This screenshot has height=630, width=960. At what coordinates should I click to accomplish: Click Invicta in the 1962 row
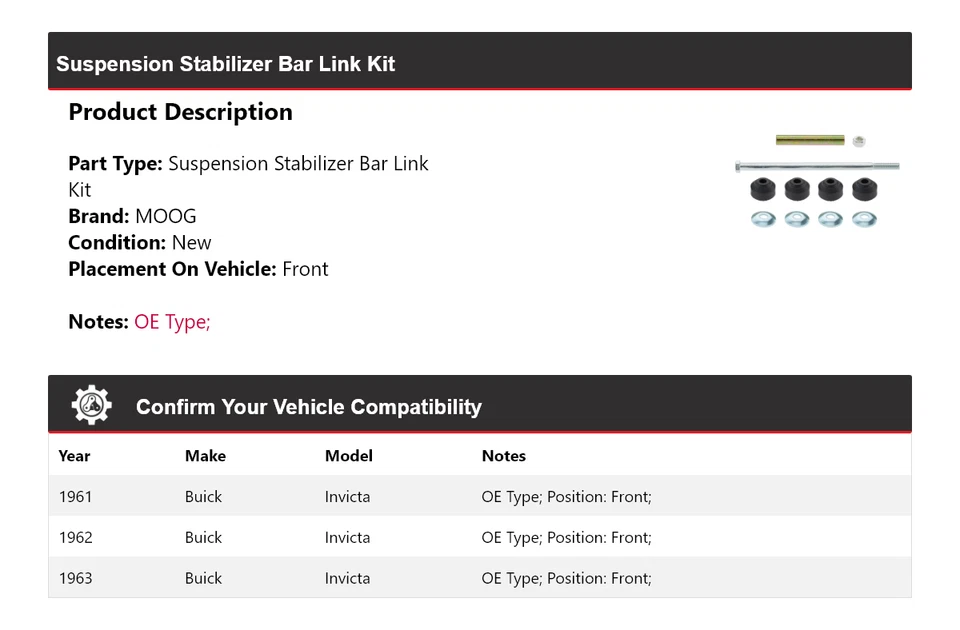(347, 538)
